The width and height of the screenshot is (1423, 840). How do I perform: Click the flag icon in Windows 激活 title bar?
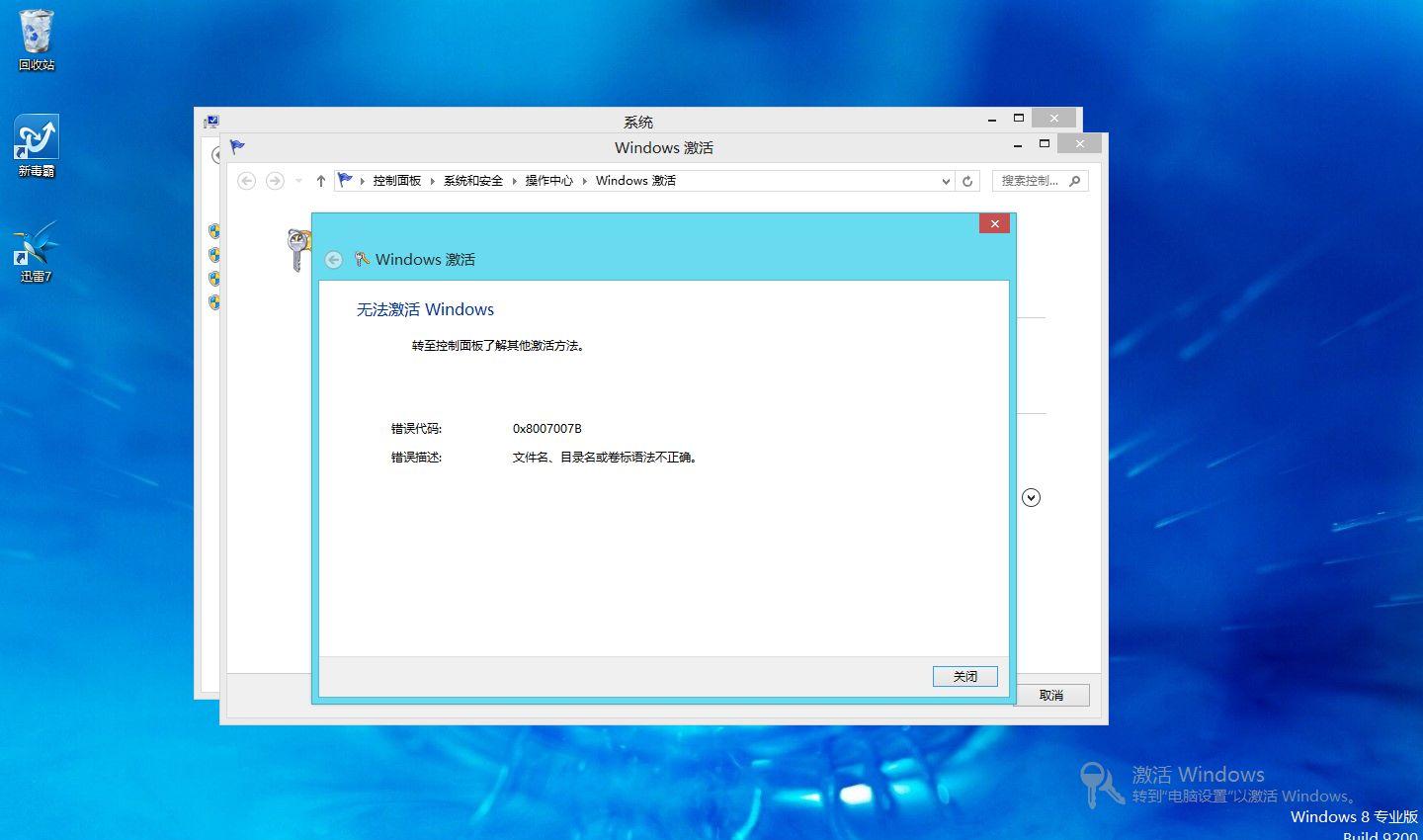tap(237, 147)
